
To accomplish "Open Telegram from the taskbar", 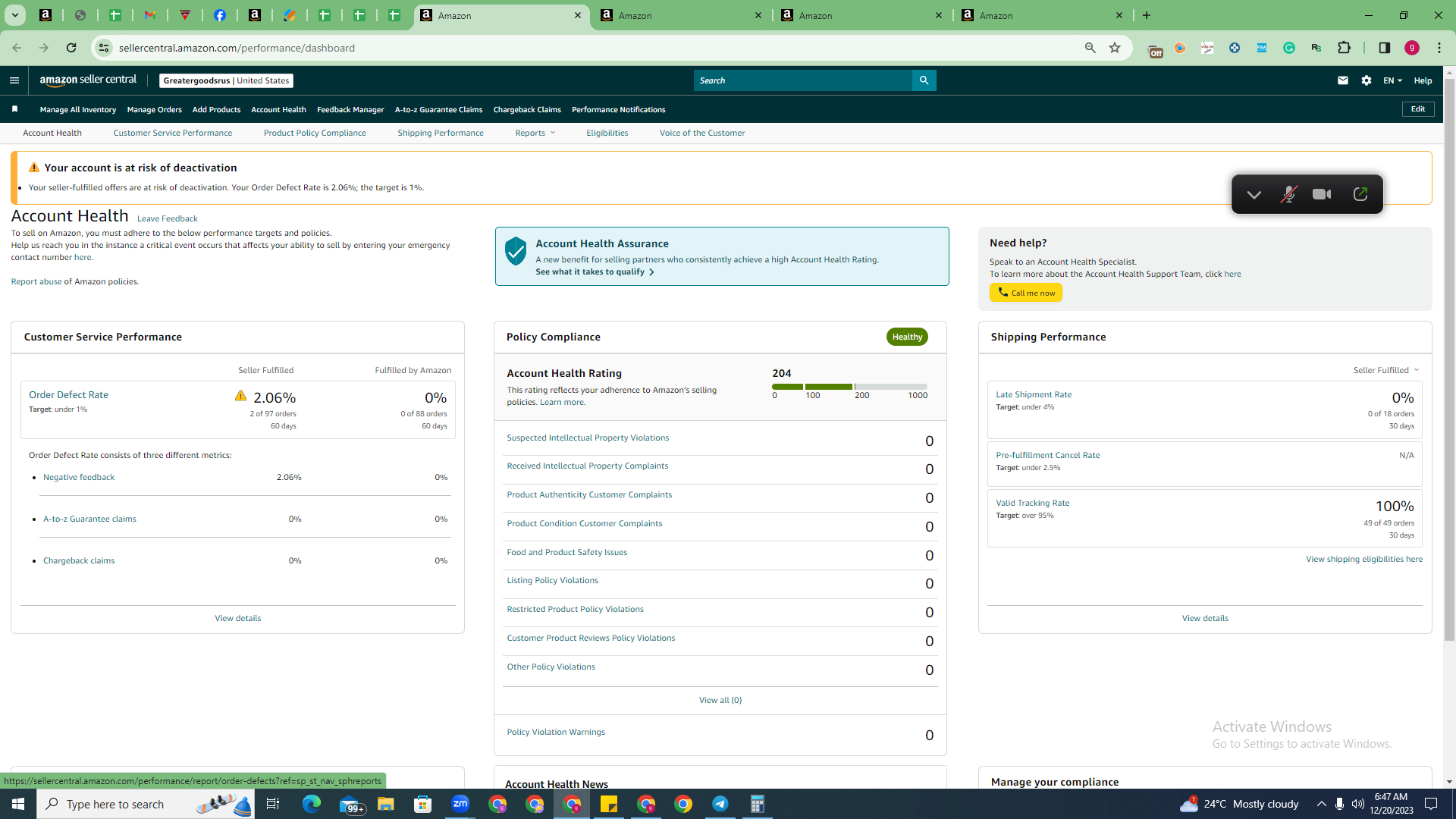I will [720, 804].
